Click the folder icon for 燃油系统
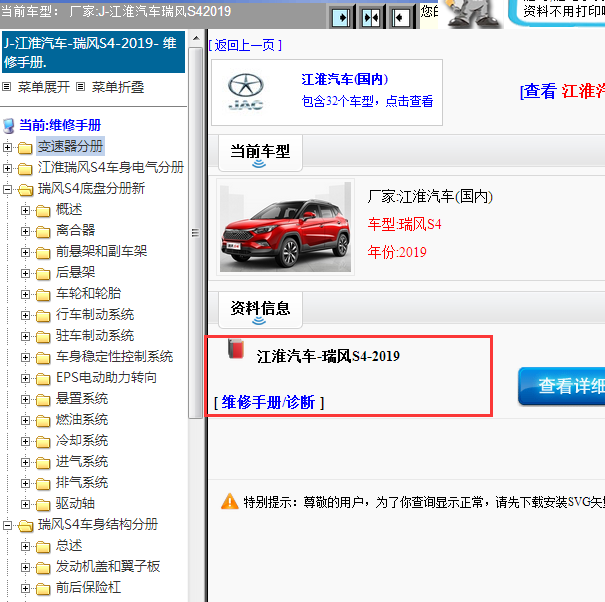The height and width of the screenshot is (602, 605). click(x=43, y=421)
